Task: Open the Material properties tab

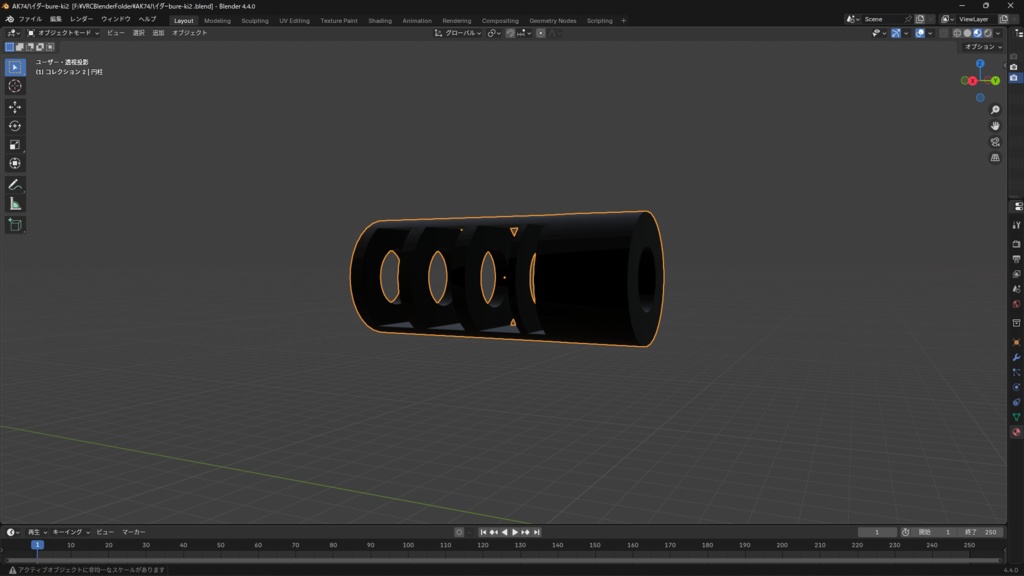Action: click(1016, 432)
